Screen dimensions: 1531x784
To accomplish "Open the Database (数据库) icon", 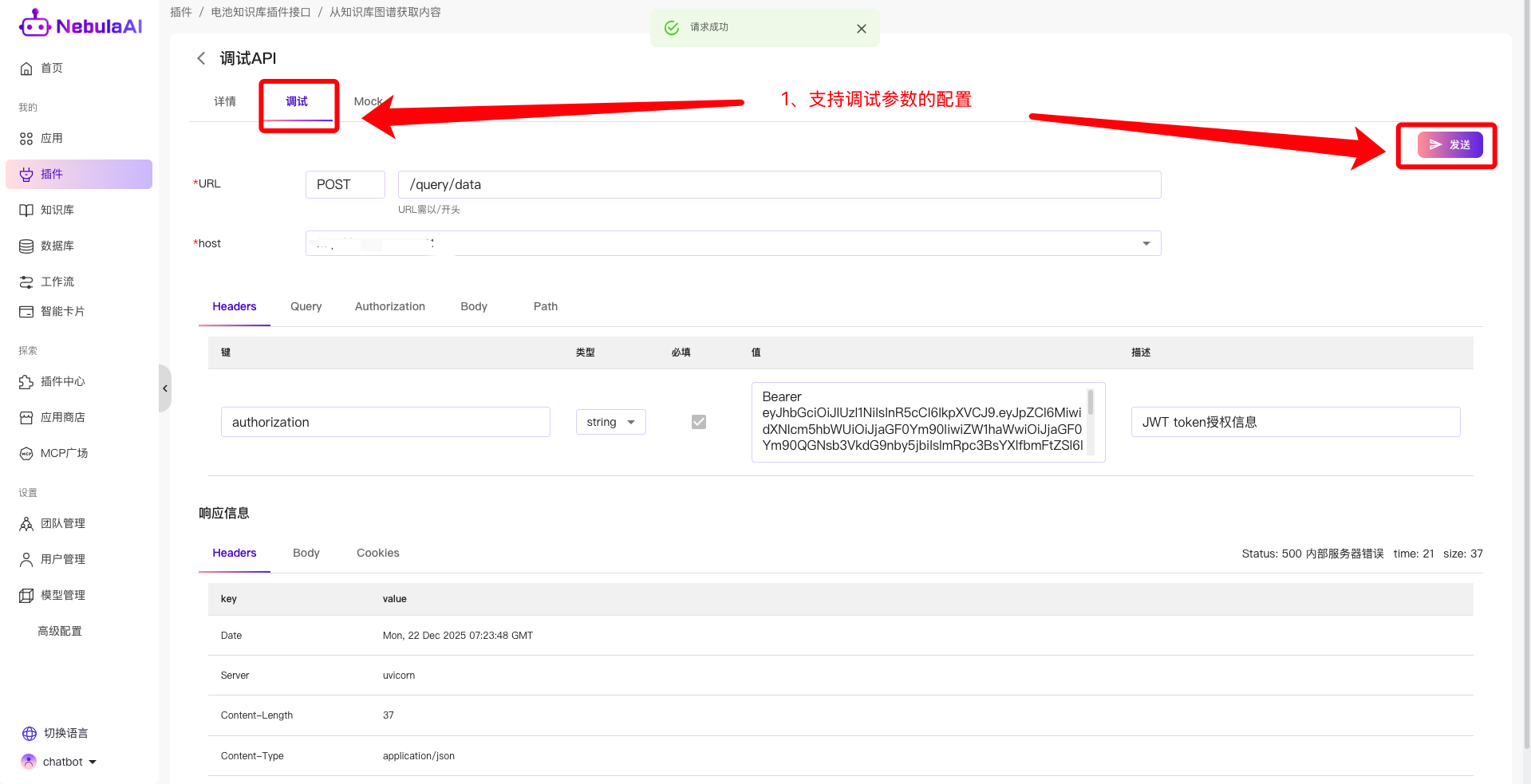I will pos(26,246).
